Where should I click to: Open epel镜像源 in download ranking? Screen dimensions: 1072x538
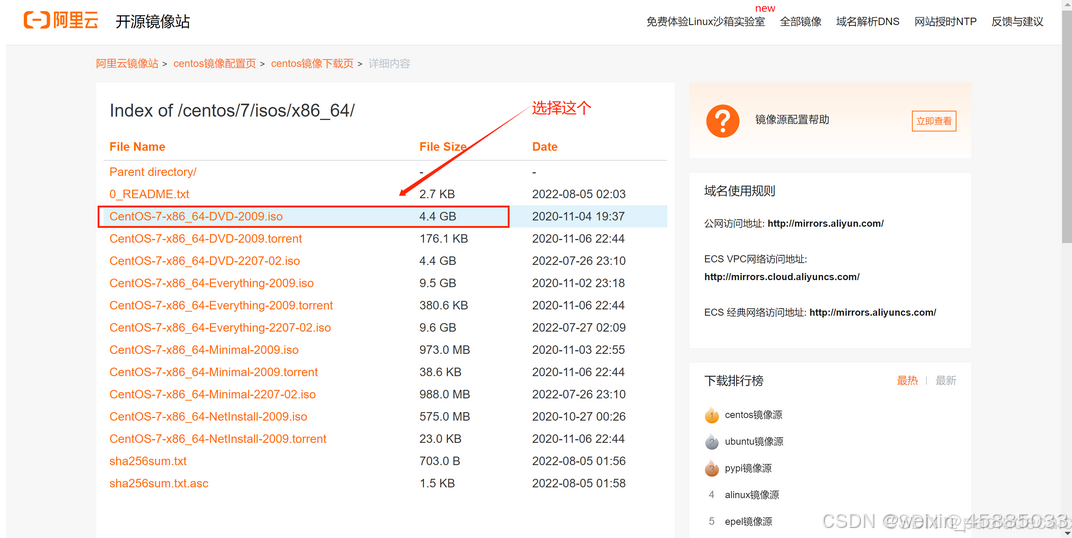point(749,522)
